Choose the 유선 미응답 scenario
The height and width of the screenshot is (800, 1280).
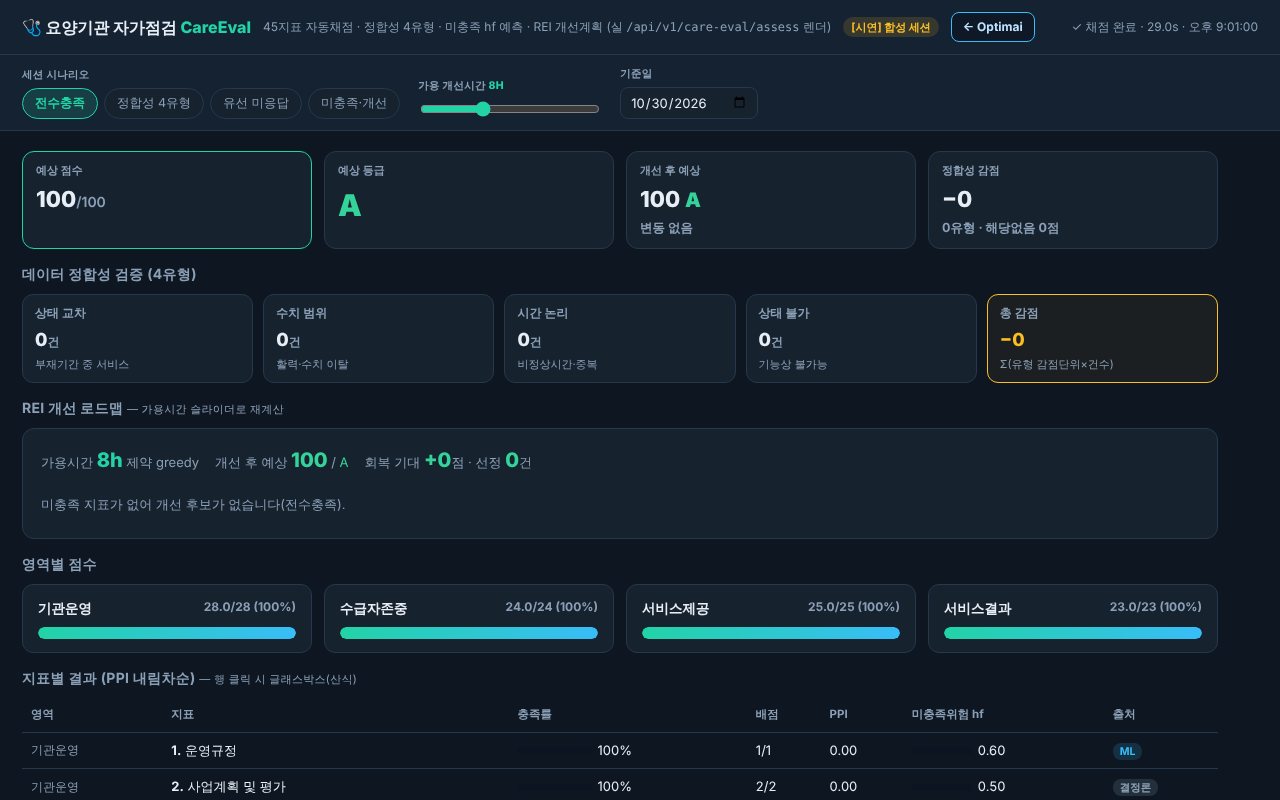coord(256,103)
